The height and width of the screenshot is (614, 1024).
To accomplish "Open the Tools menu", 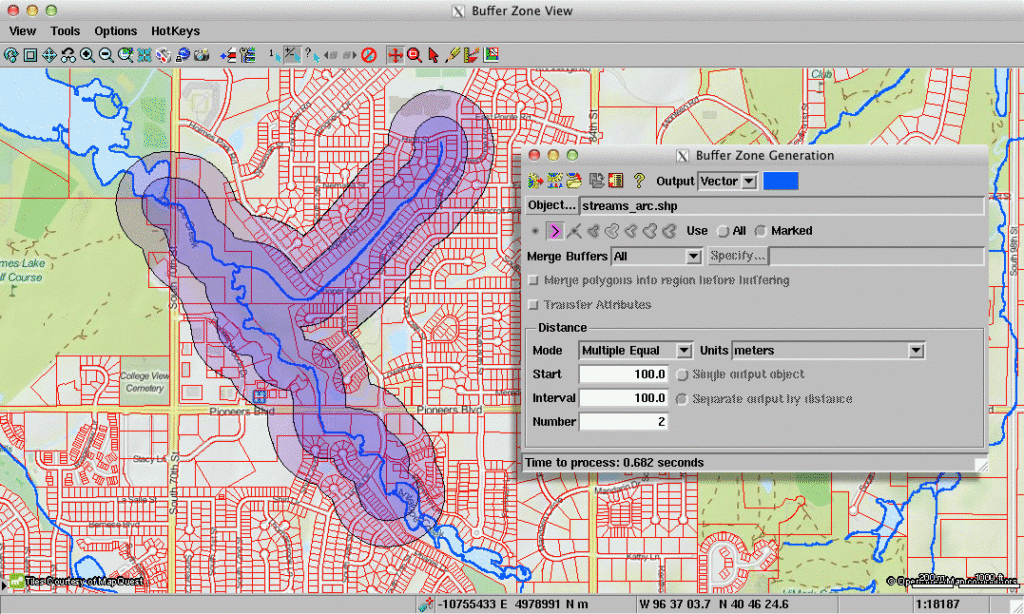I will (x=64, y=31).
